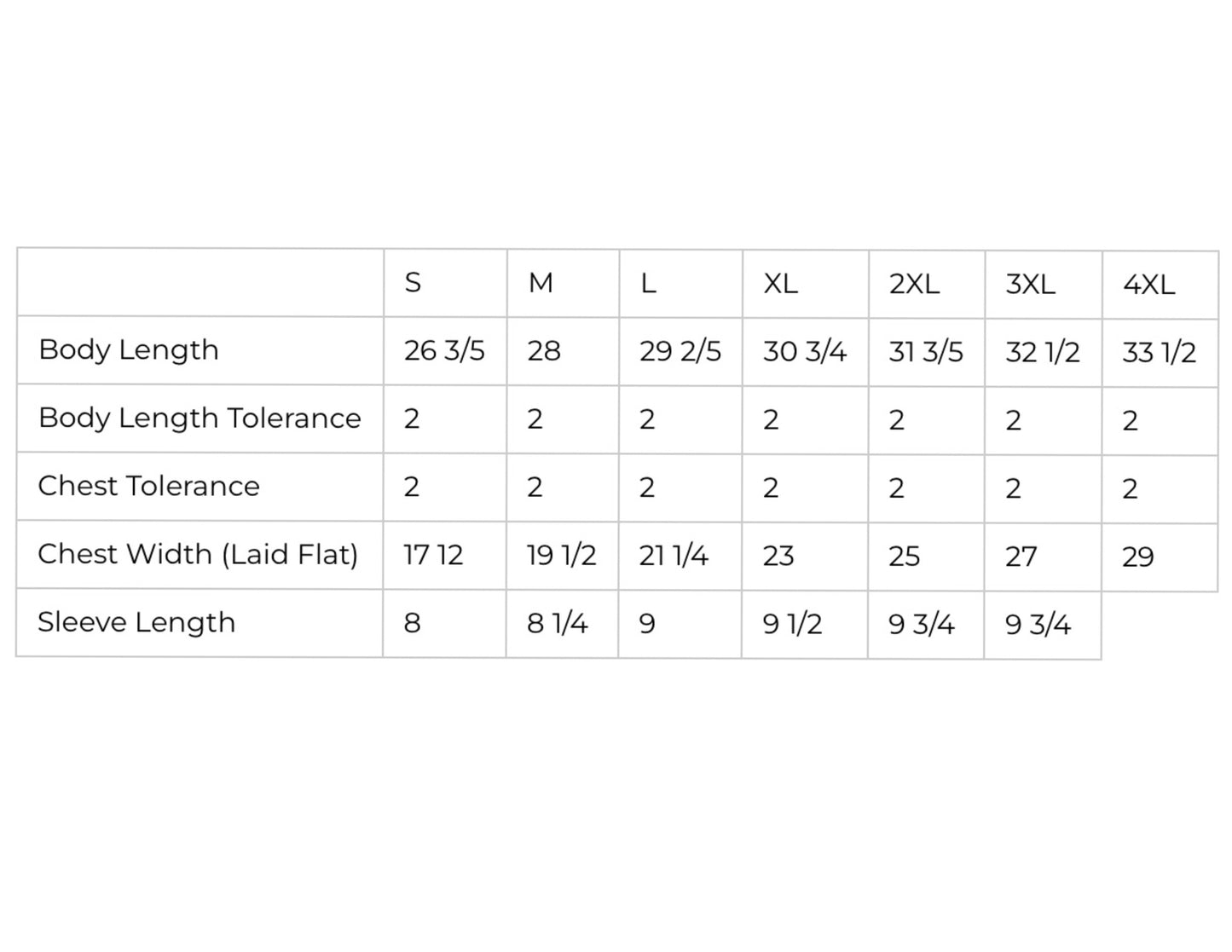Select the Body Length Tolerance label

point(200,418)
